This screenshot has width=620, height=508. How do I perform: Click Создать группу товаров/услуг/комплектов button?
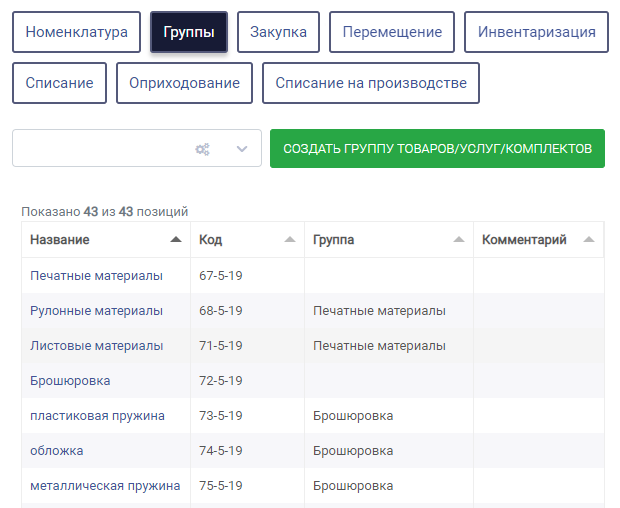tap(437, 149)
